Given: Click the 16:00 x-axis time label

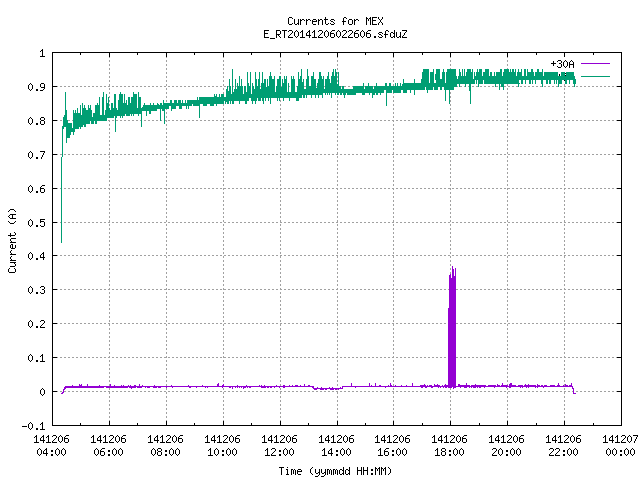Looking at the screenshot, I should [x=392, y=452].
